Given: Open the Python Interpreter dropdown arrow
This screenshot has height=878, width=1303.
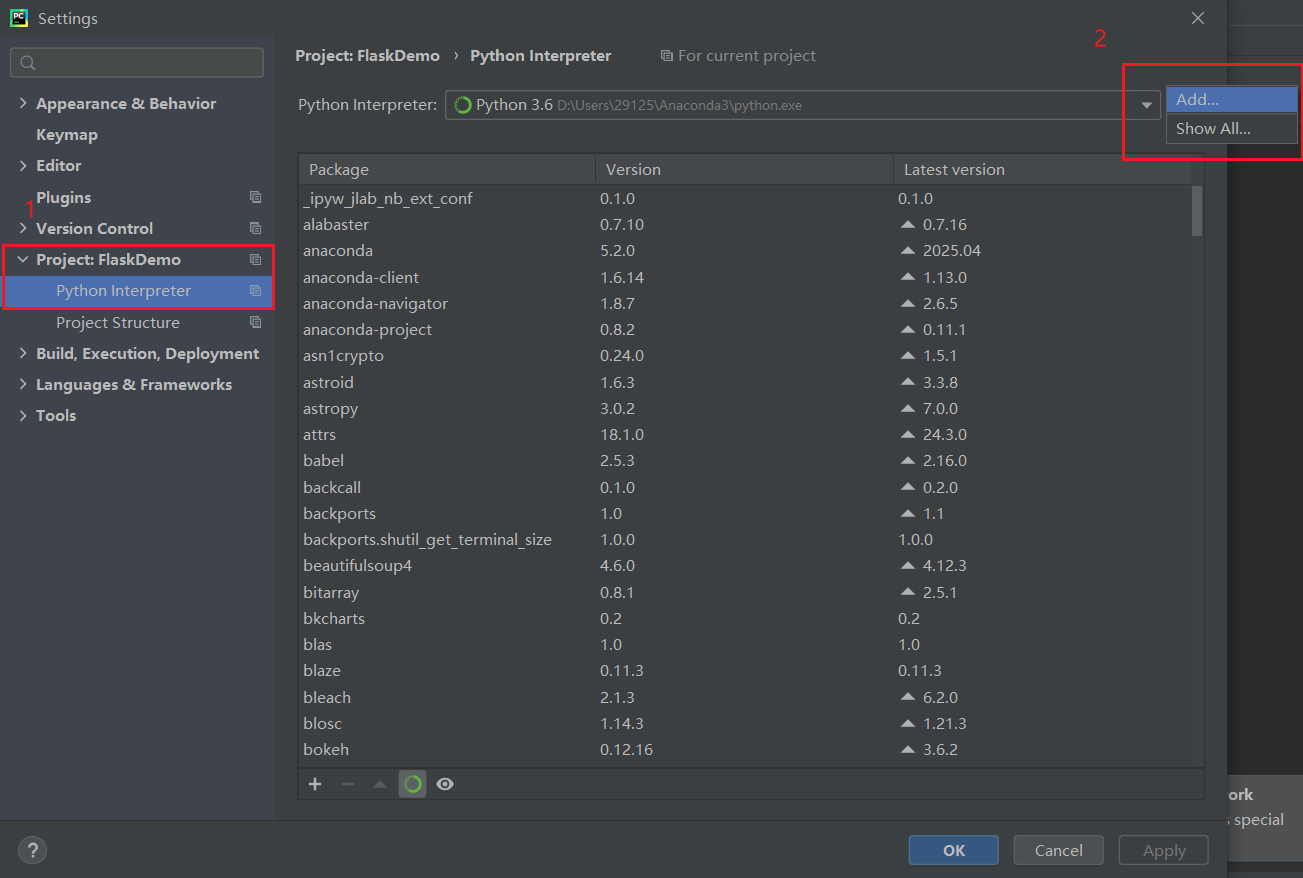Looking at the screenshot, I should point(1146,105).
